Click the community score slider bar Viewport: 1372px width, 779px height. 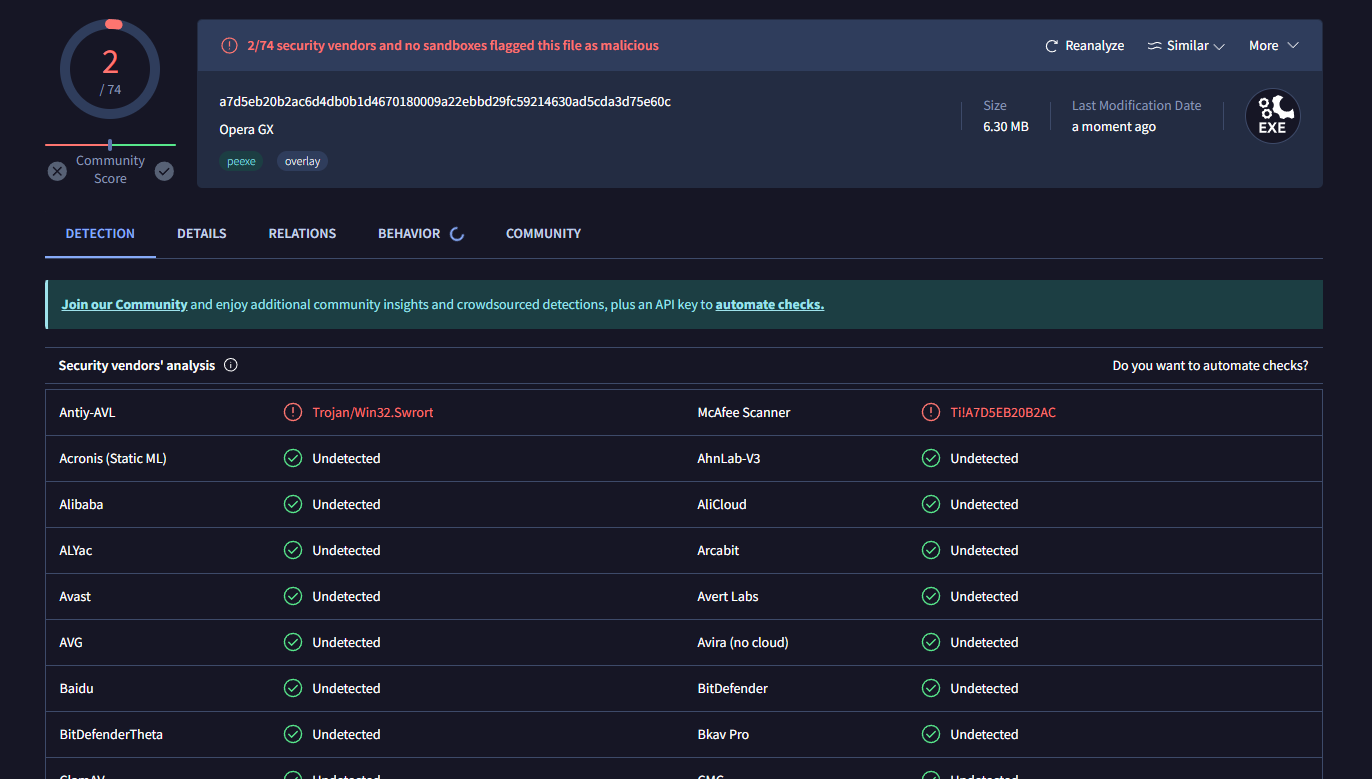[x=110, y=145]
